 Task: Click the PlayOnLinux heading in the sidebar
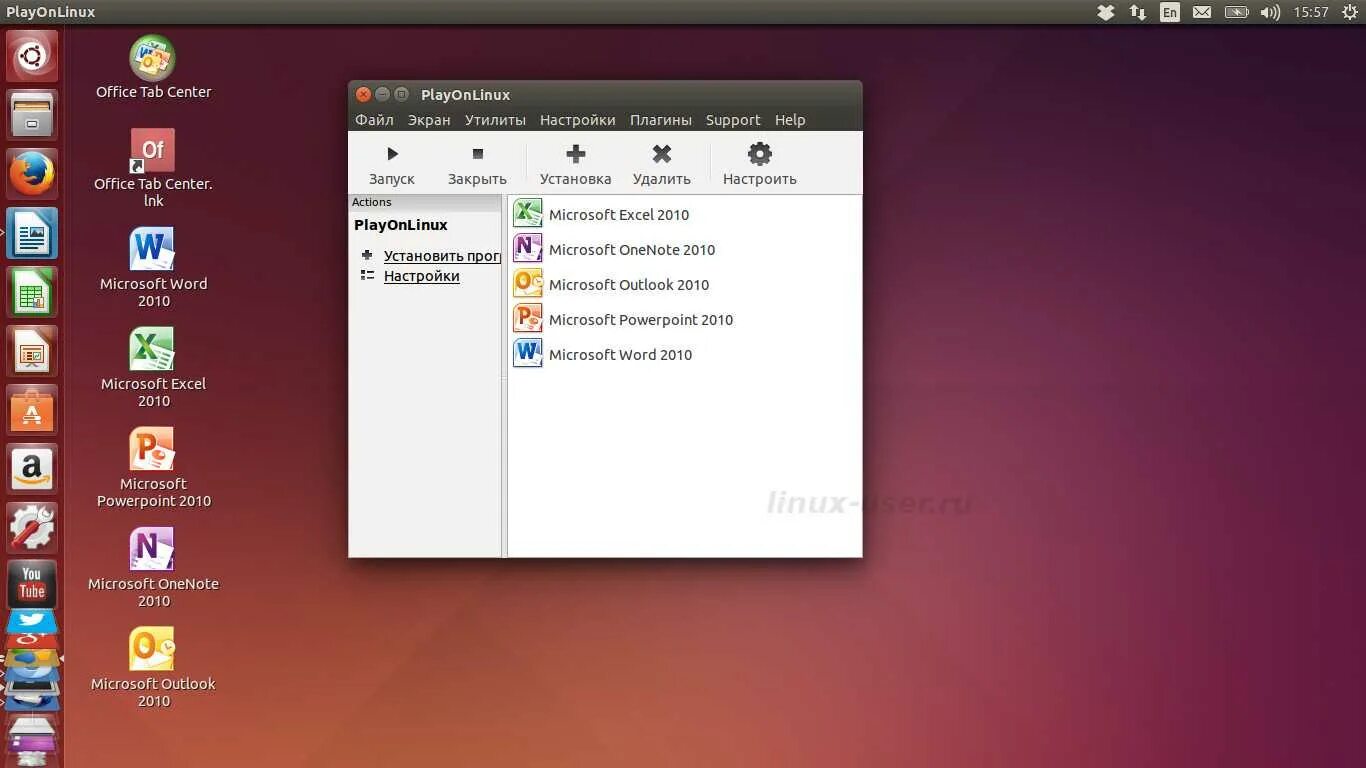pos(401,225)
